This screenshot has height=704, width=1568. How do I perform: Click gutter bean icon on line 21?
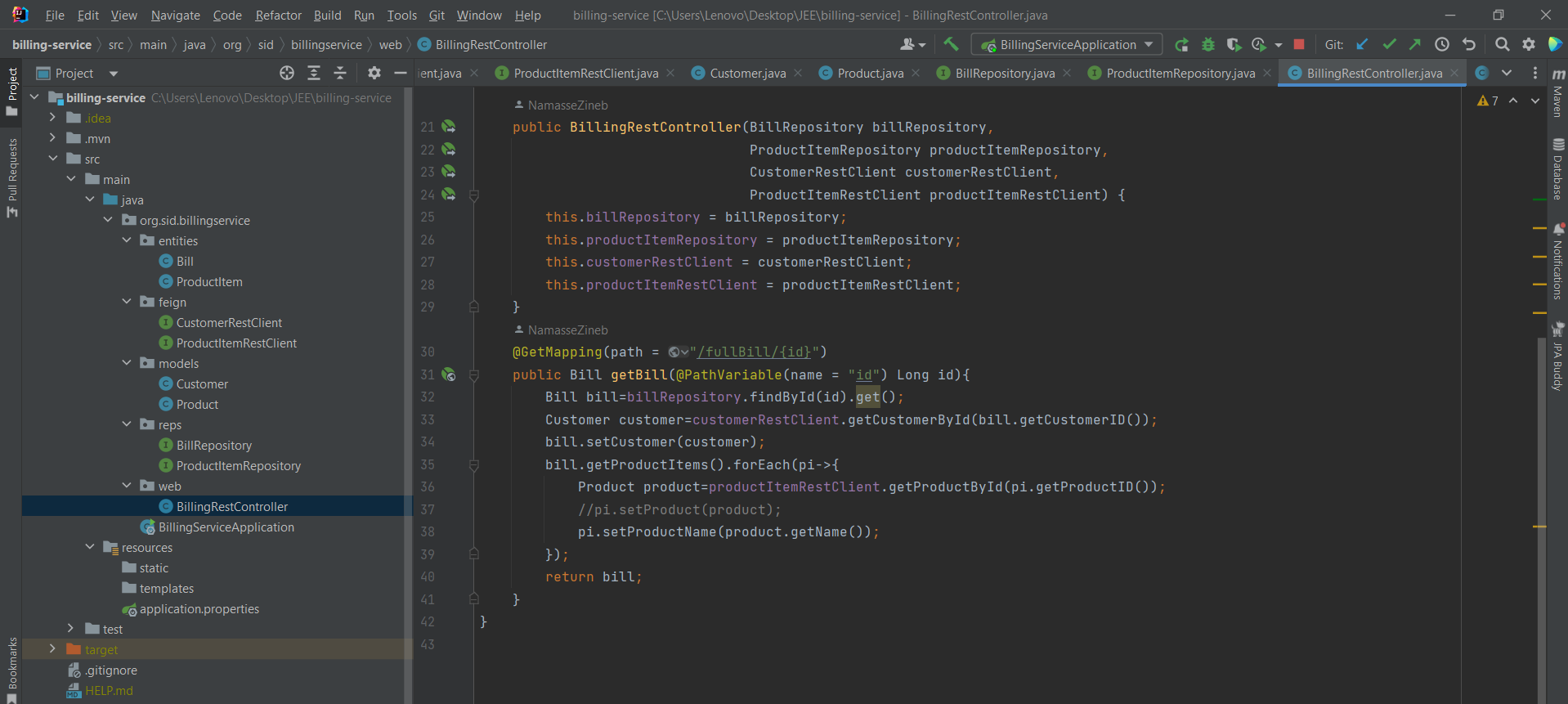[x=449, y=127]
